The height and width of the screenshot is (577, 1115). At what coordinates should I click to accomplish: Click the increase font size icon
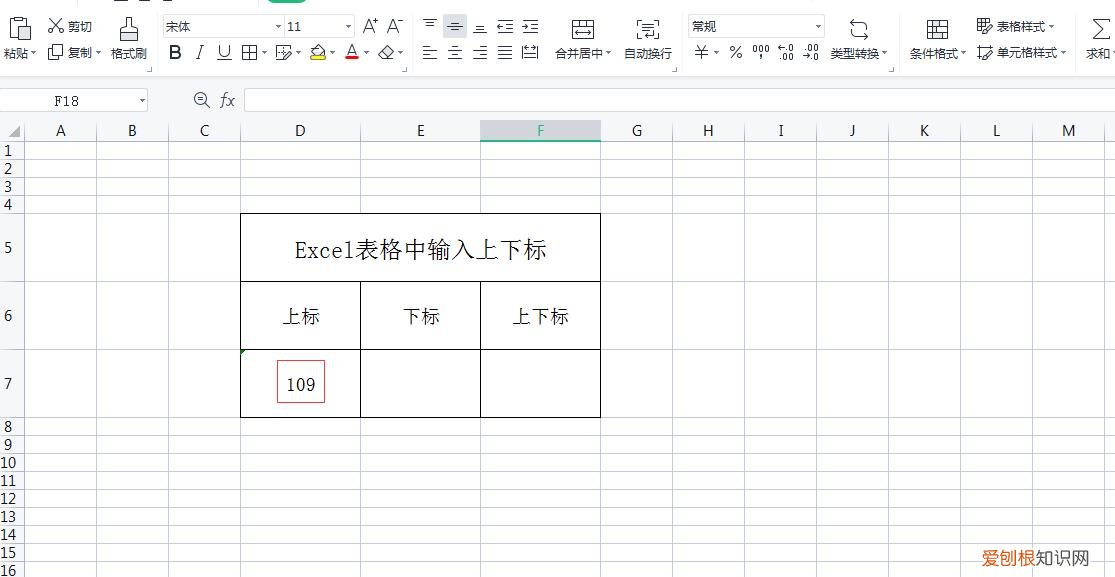tap(370, 24)
